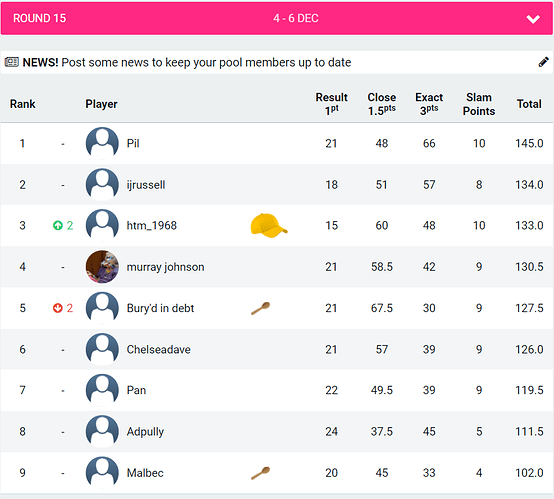Select the Pan player row avatar
Screen dimensions: 554x499
coord(102,390)
